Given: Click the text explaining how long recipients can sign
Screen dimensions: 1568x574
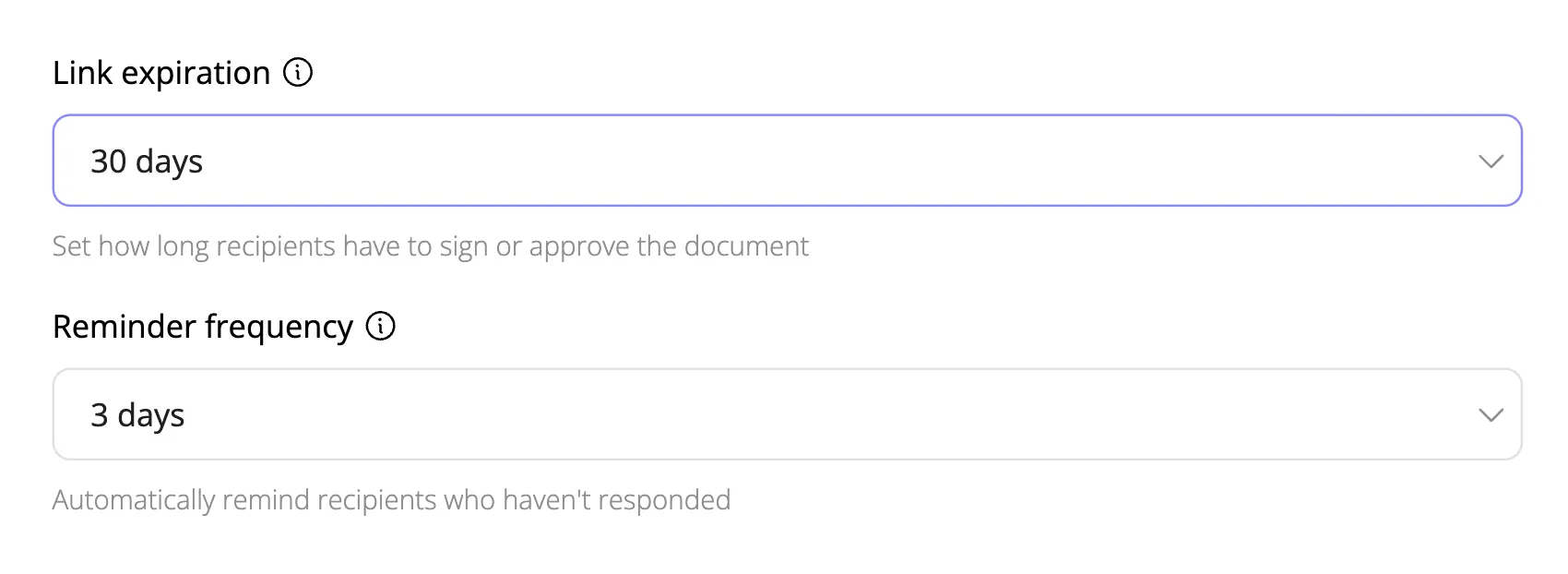Looking at the screenshot, I should click(x=430, y=246).
